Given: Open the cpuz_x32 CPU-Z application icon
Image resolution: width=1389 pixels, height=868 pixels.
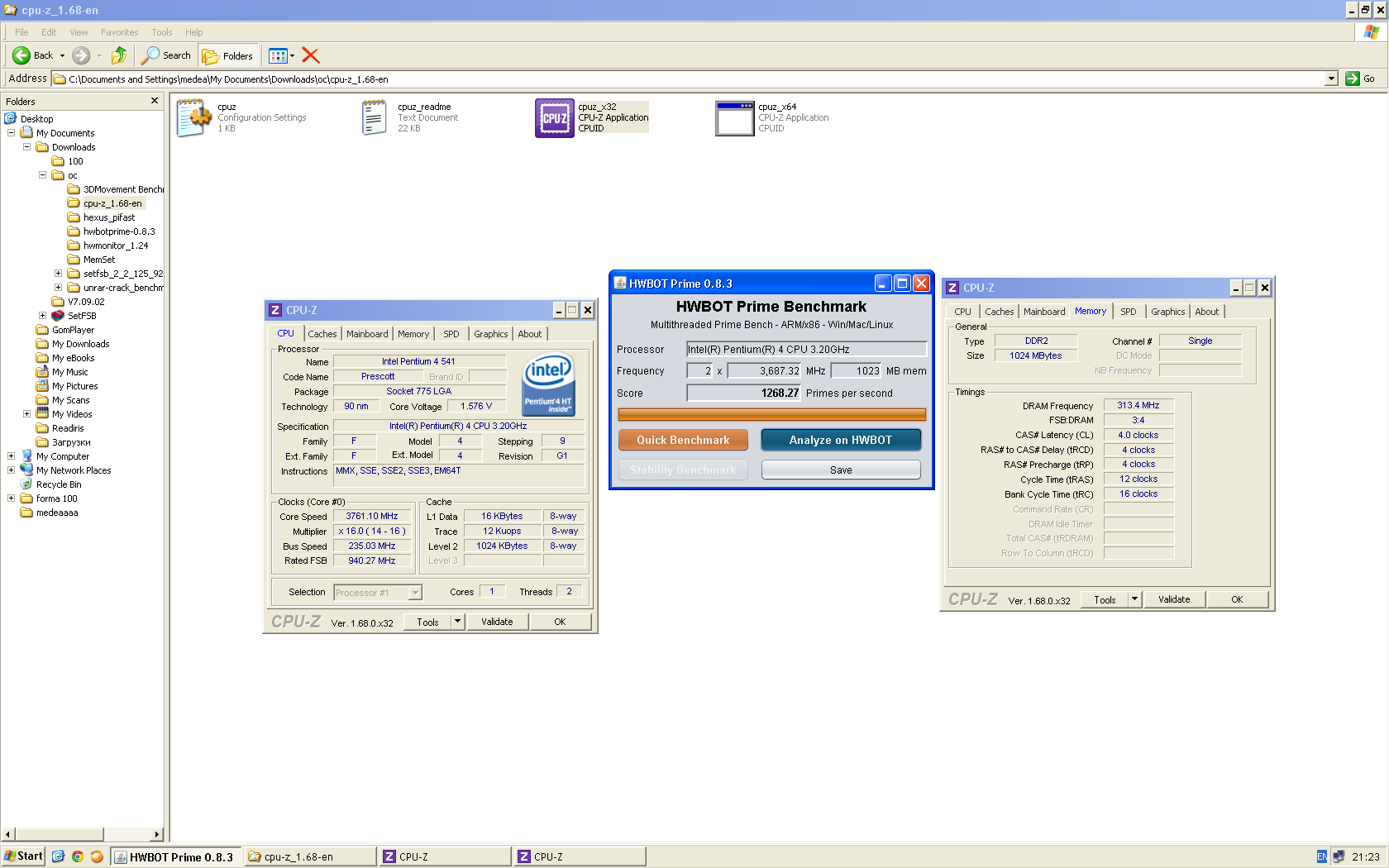Looking at the screenshot, I should (554, 118).
